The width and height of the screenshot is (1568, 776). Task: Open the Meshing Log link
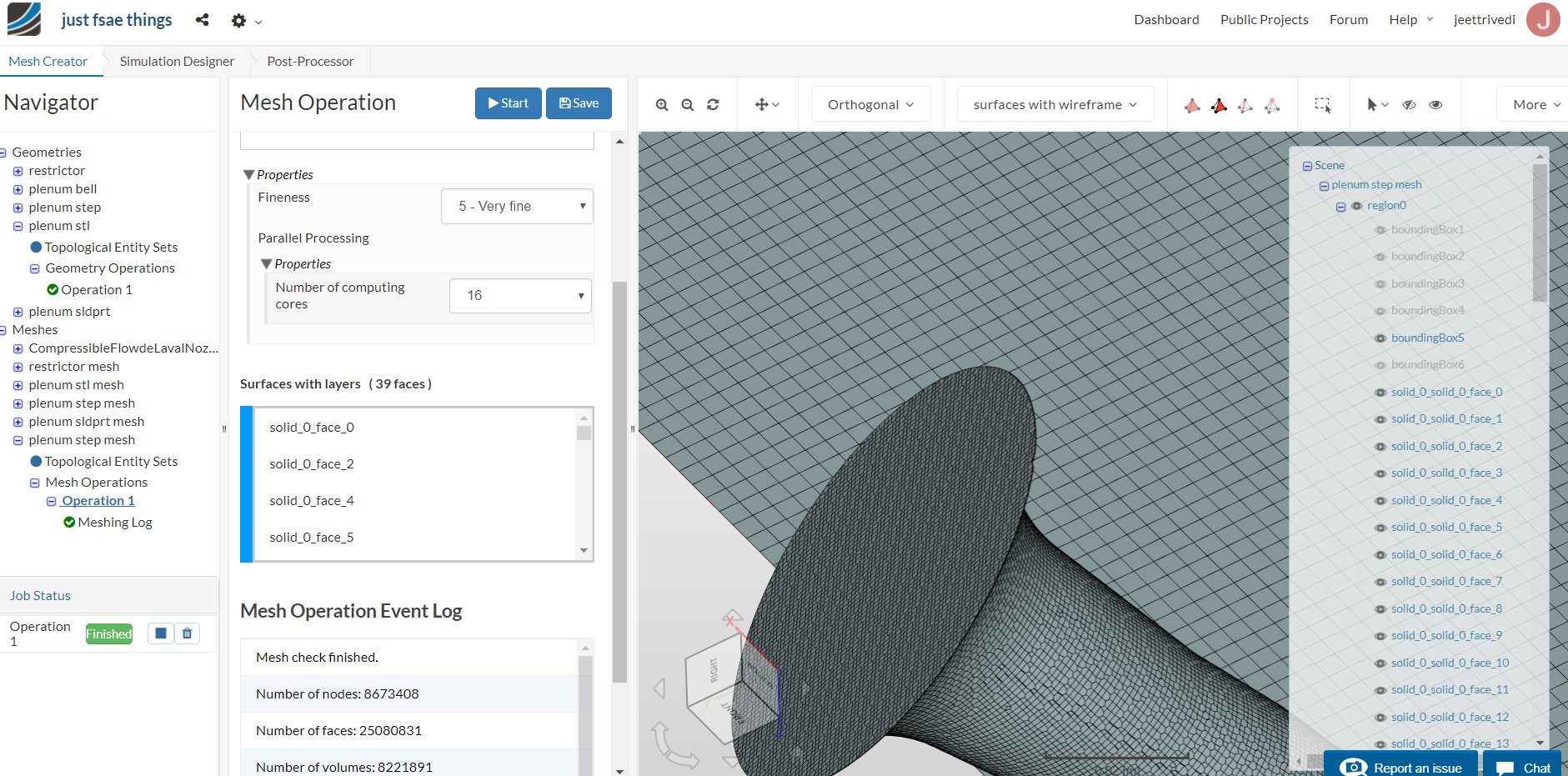coord(115,523)
